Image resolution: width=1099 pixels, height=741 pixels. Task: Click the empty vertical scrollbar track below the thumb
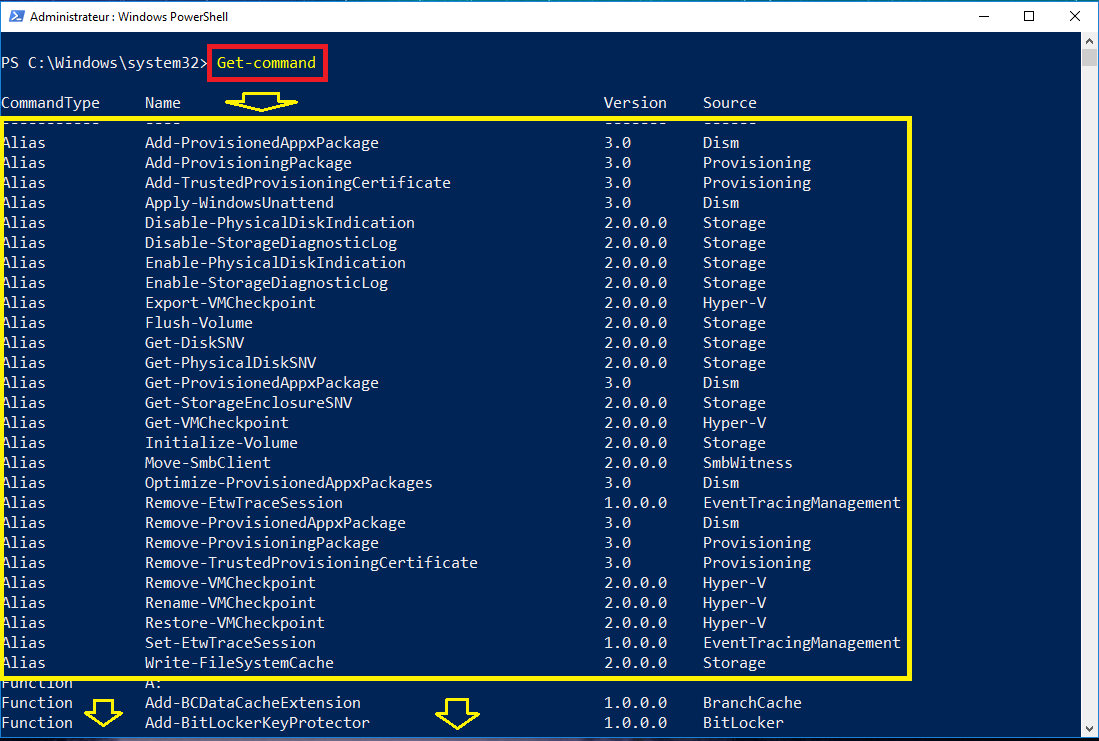click(x=1089, y=400)
